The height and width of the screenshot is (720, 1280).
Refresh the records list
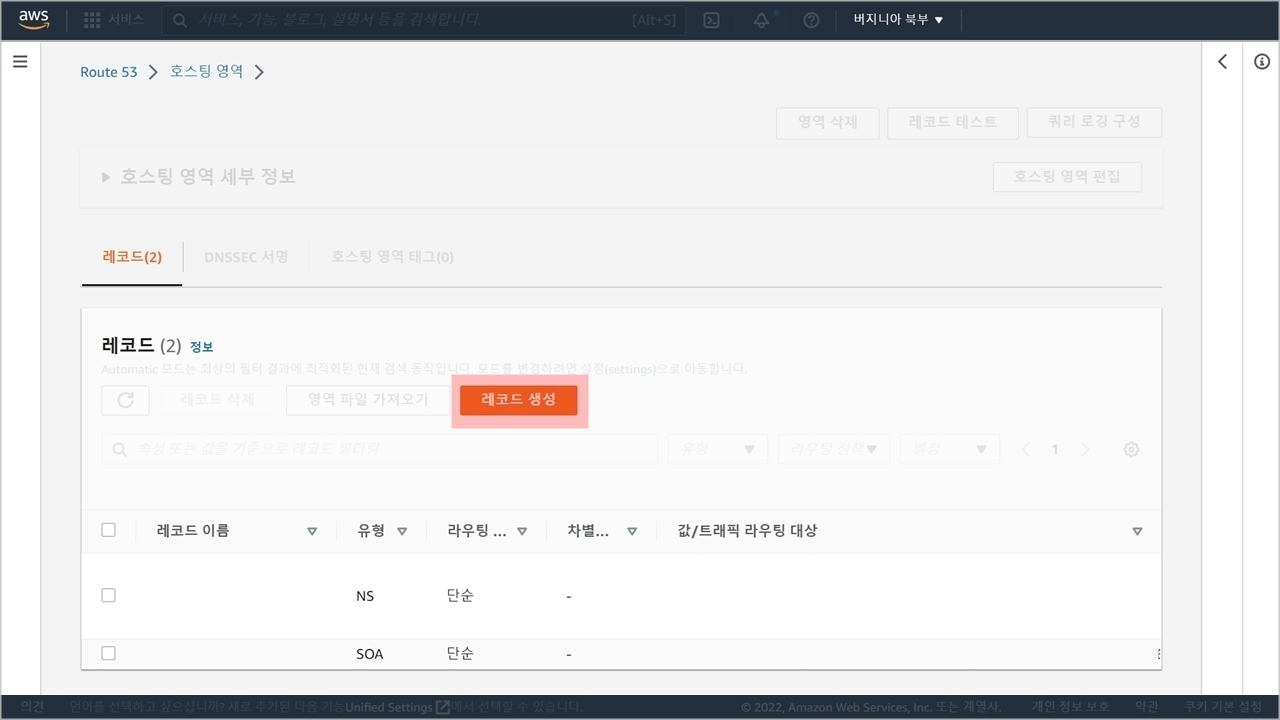pyautogui.click(x=125, y=400)
